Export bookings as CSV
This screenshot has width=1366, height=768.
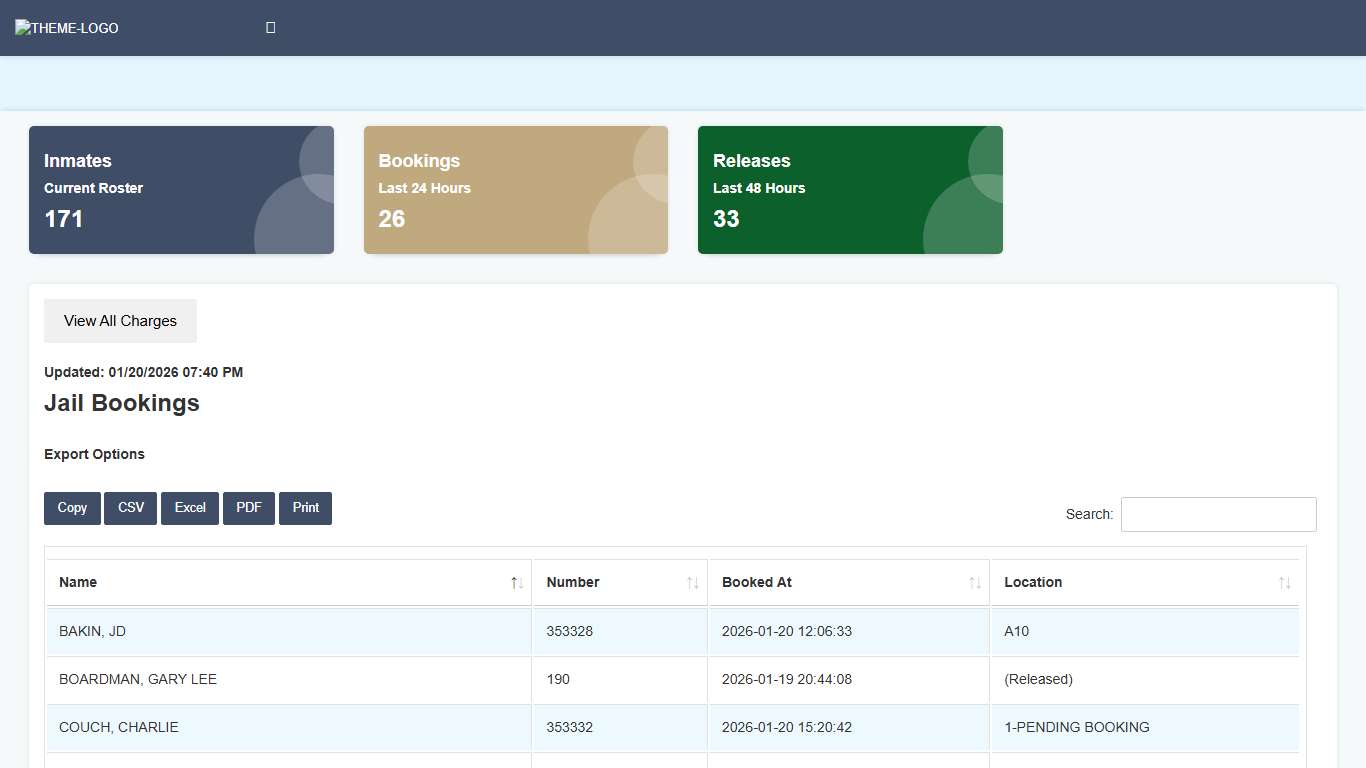click(131, 508)
